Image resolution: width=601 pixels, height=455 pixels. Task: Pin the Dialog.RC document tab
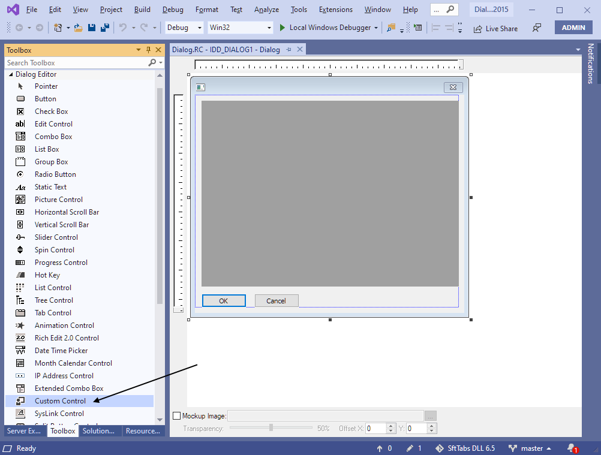coord(289,50)
